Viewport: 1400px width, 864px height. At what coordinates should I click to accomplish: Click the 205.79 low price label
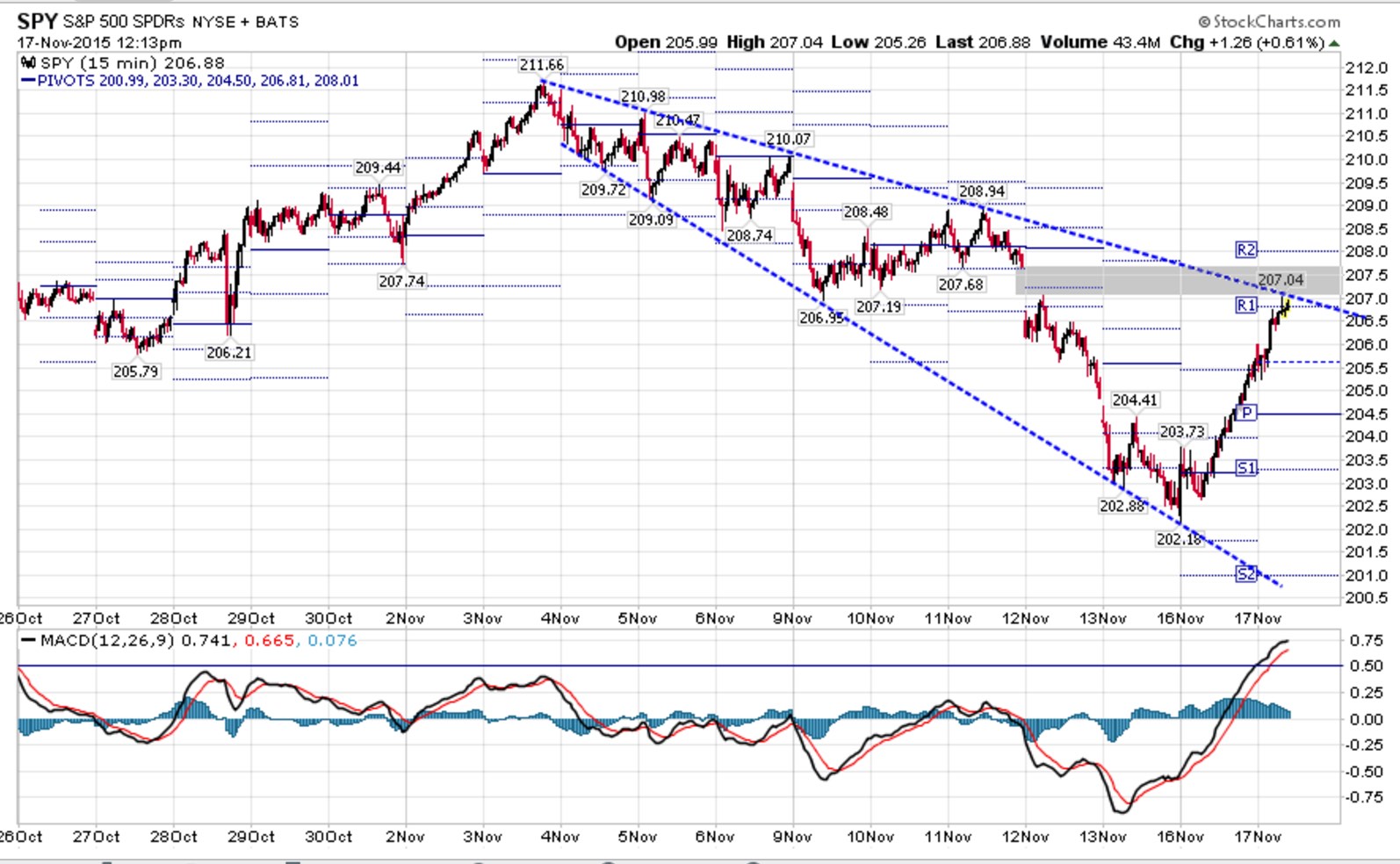point(136,371)
